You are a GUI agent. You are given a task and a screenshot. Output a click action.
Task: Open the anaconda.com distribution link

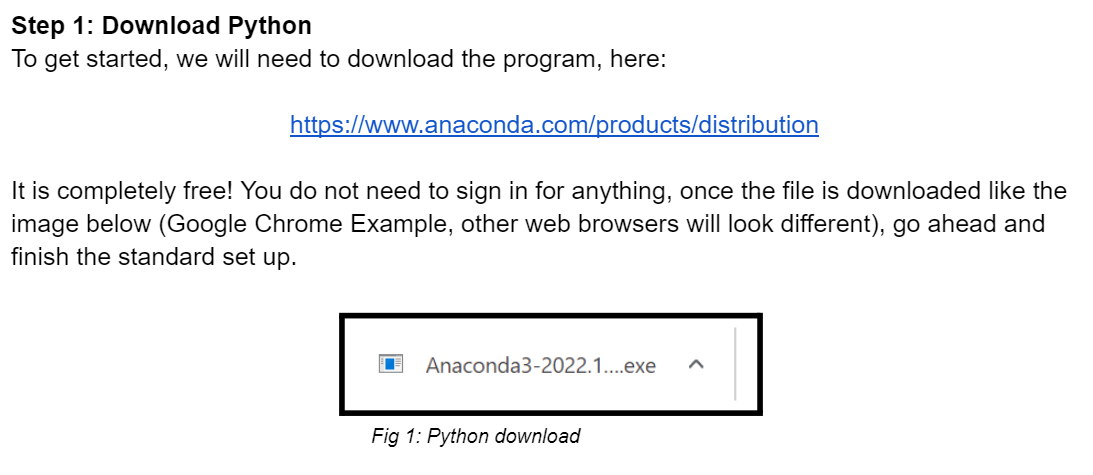click(x=554, y=125)
